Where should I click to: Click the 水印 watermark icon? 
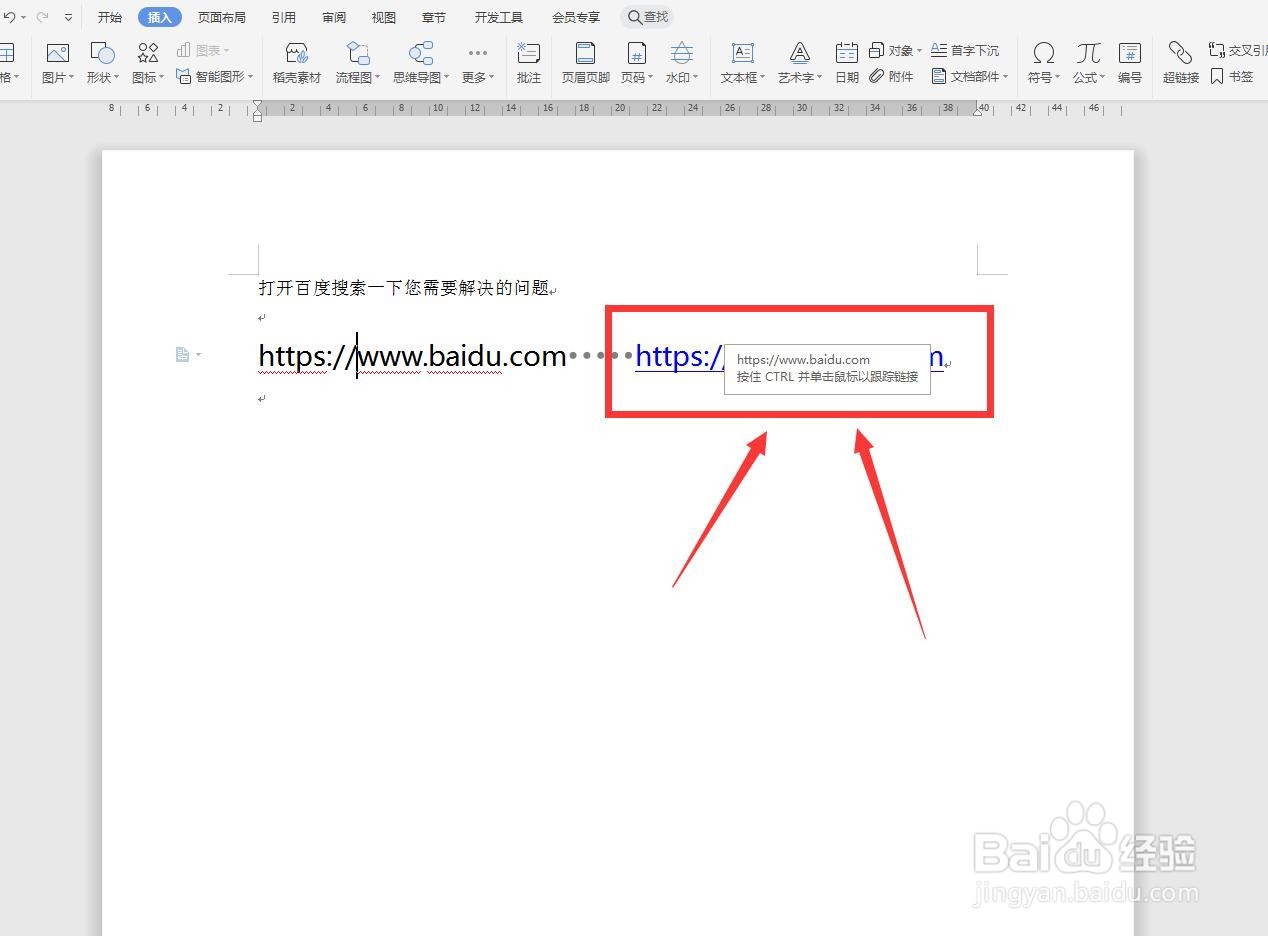(682, 53)
